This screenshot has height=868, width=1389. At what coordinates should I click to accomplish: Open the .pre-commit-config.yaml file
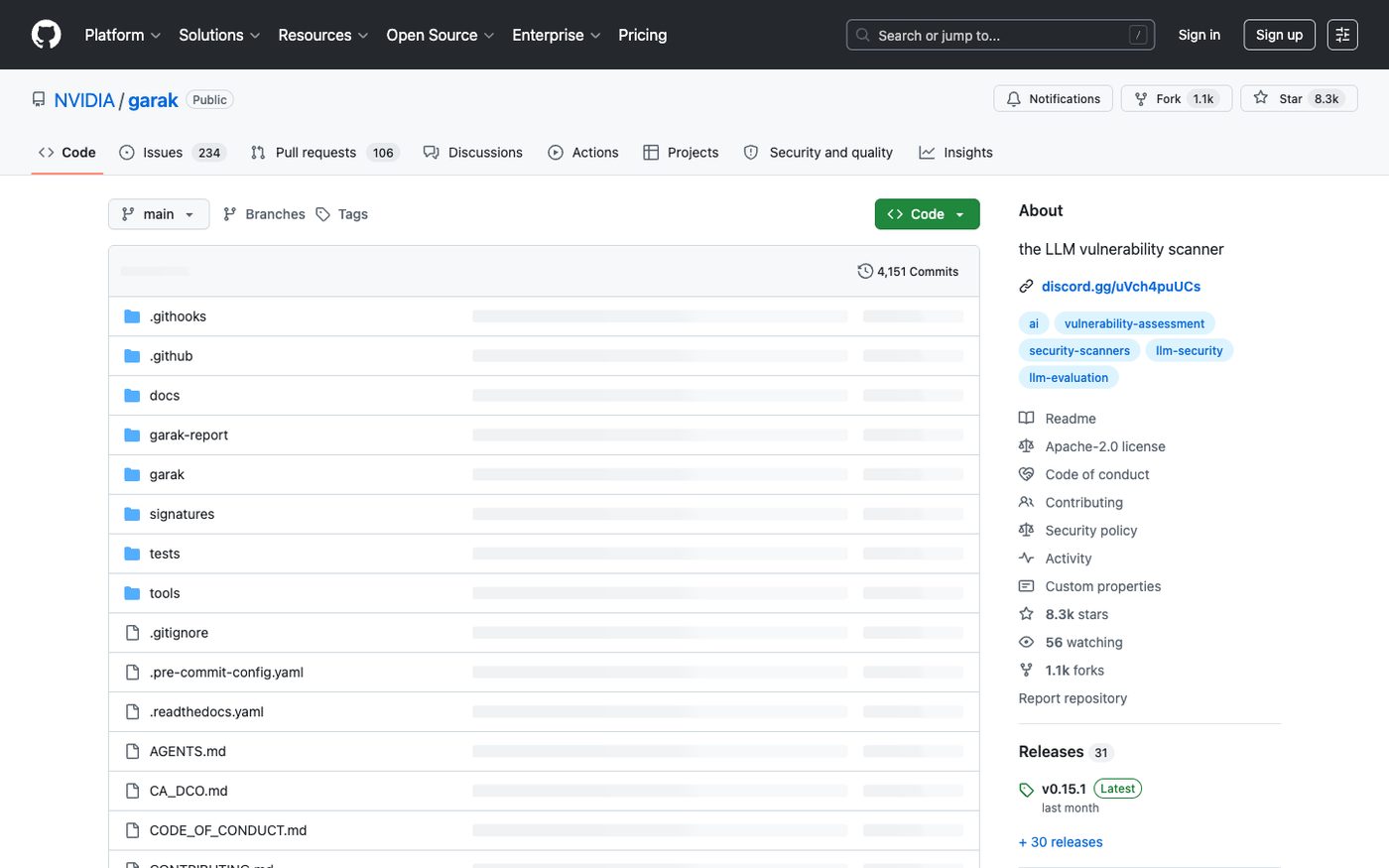click(226, 673)
